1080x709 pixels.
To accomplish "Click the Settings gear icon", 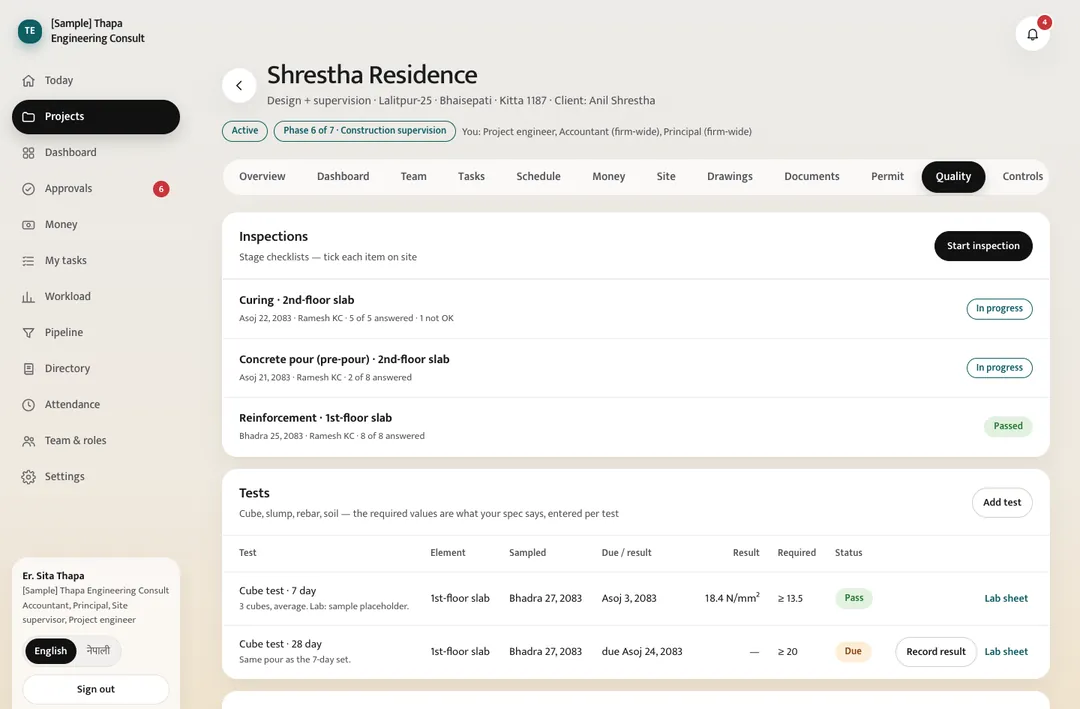I will (28, 477).
